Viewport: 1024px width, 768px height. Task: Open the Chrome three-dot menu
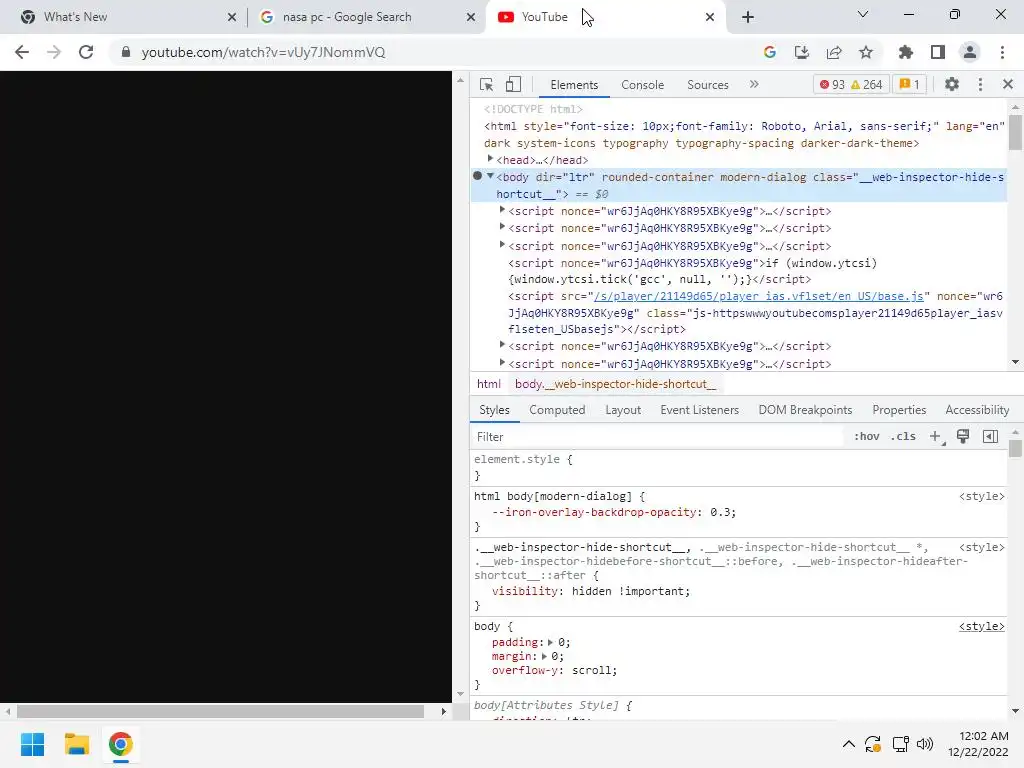tap(1002, 52)
